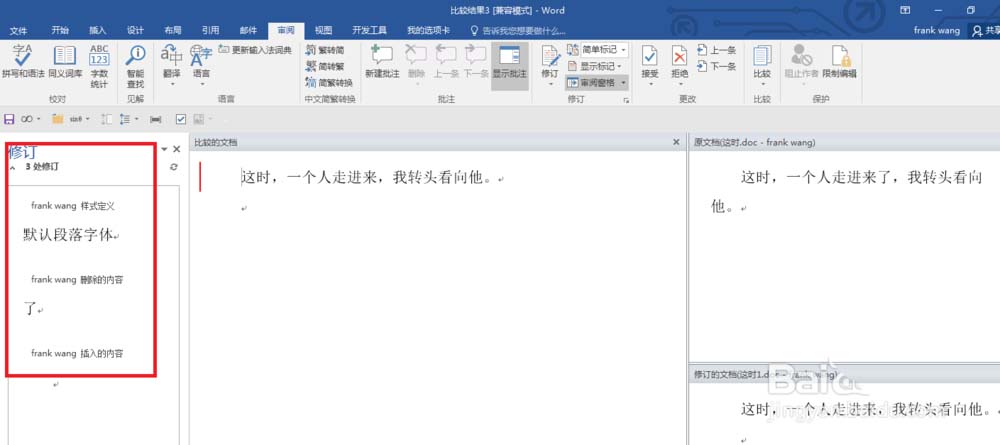Toggle the 审阅窗格 reviewing pane button
The width and height of the screenshot is (1000, 445).
pos(597,83)
